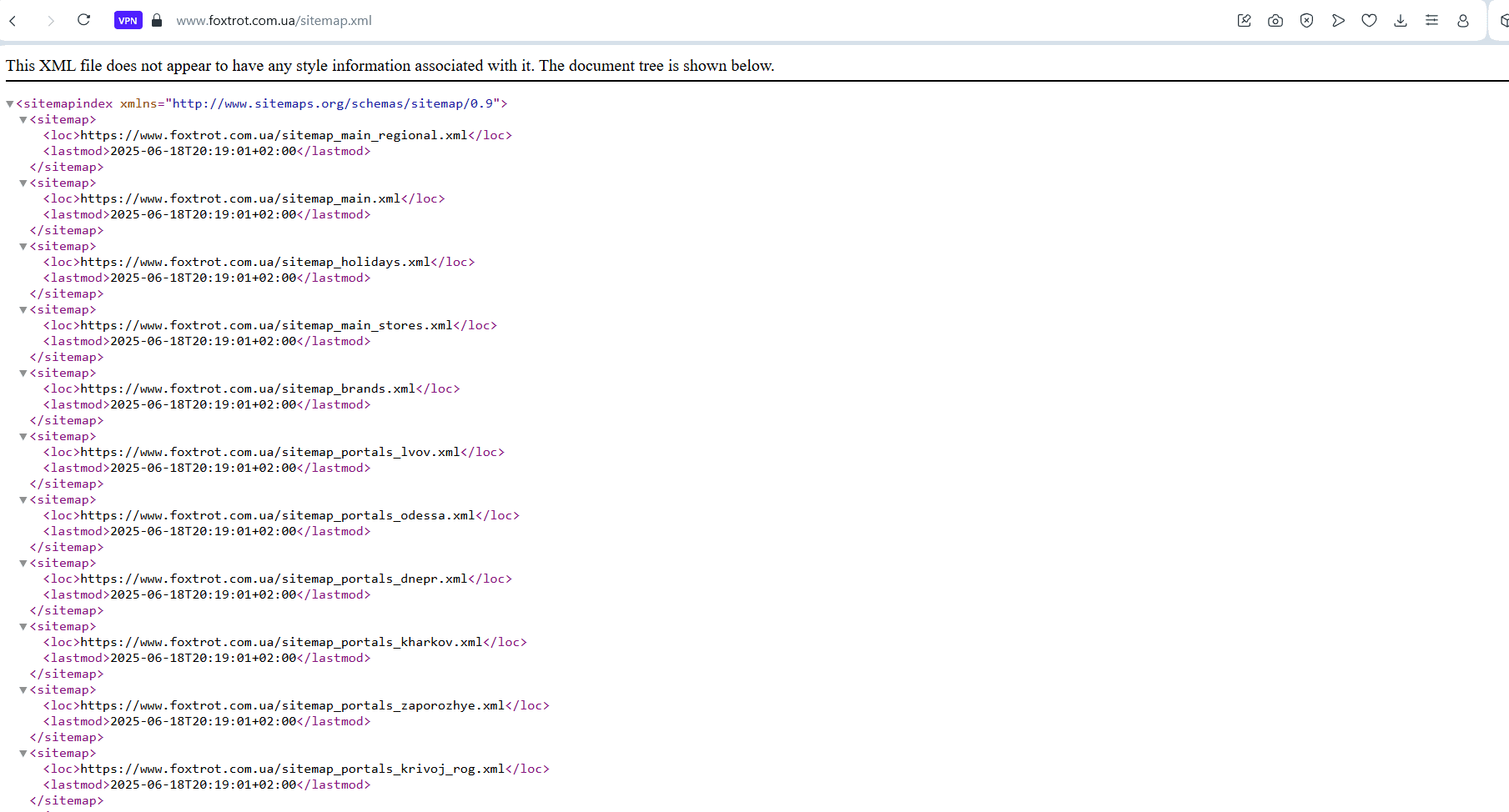Click the sitemap_holidays.xml loc line
Image resolution: width=1509 pixels, height=812 pixels.
259,262
